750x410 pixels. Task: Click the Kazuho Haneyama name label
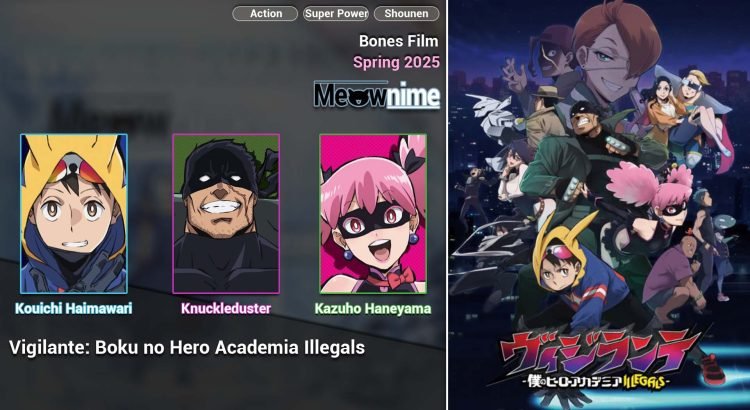[x=373, y=309]
